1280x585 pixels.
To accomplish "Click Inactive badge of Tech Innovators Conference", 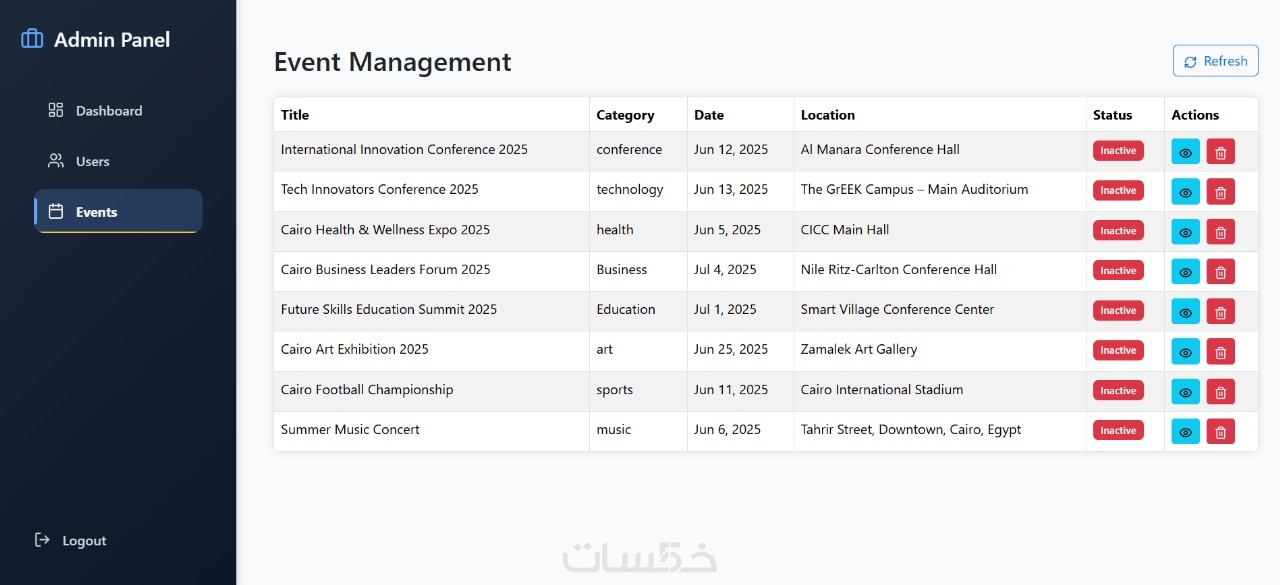I will click(x=1118, y=190).
